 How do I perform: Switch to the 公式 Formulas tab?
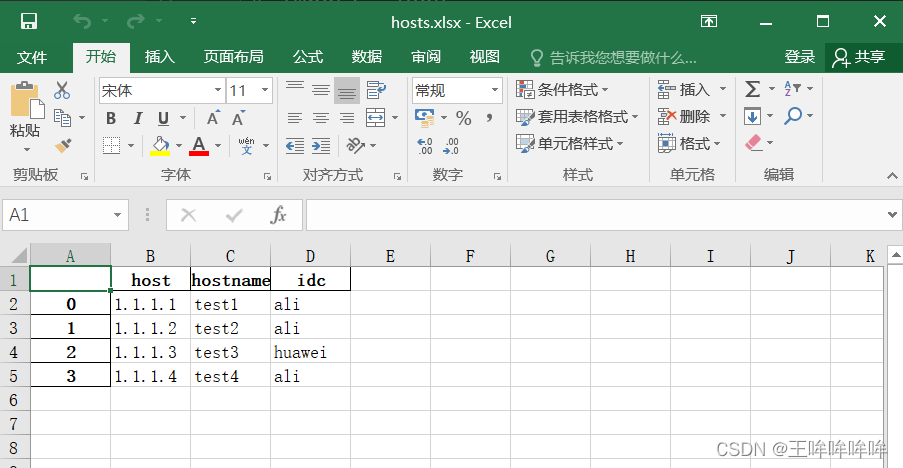[x=308, y=56]
